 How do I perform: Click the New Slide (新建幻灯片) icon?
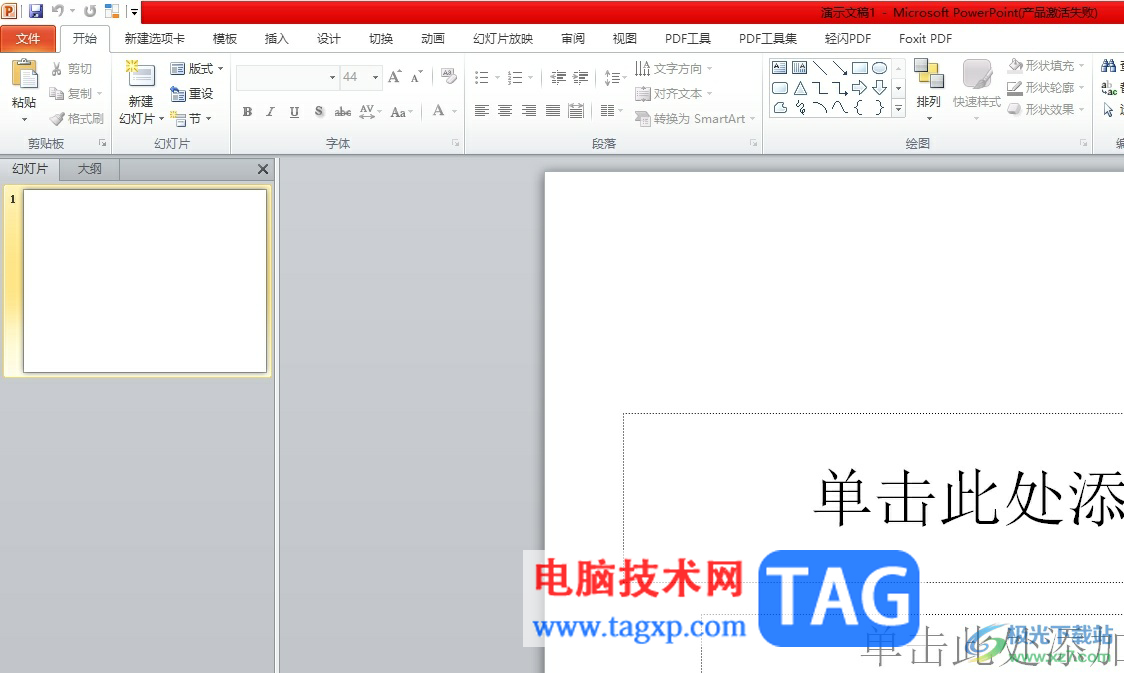pyautogui.click(x=140, y=75)
